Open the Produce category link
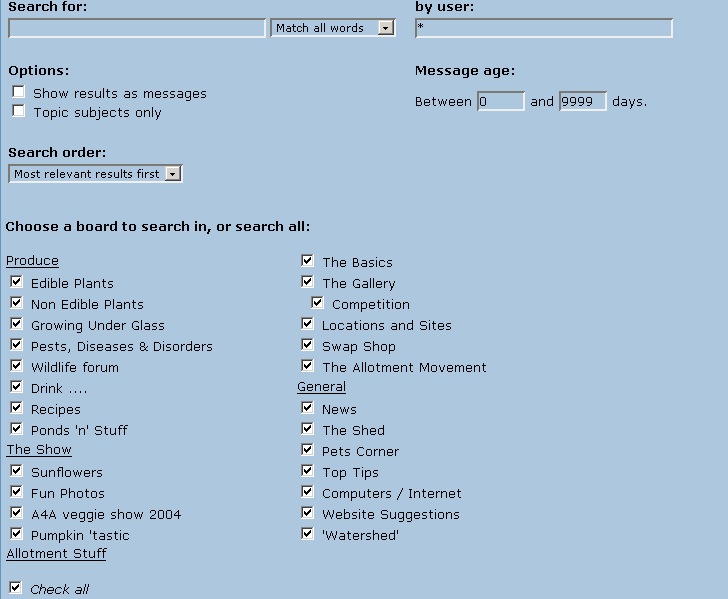Screen dimensions: 728x599 pos(32,261)
